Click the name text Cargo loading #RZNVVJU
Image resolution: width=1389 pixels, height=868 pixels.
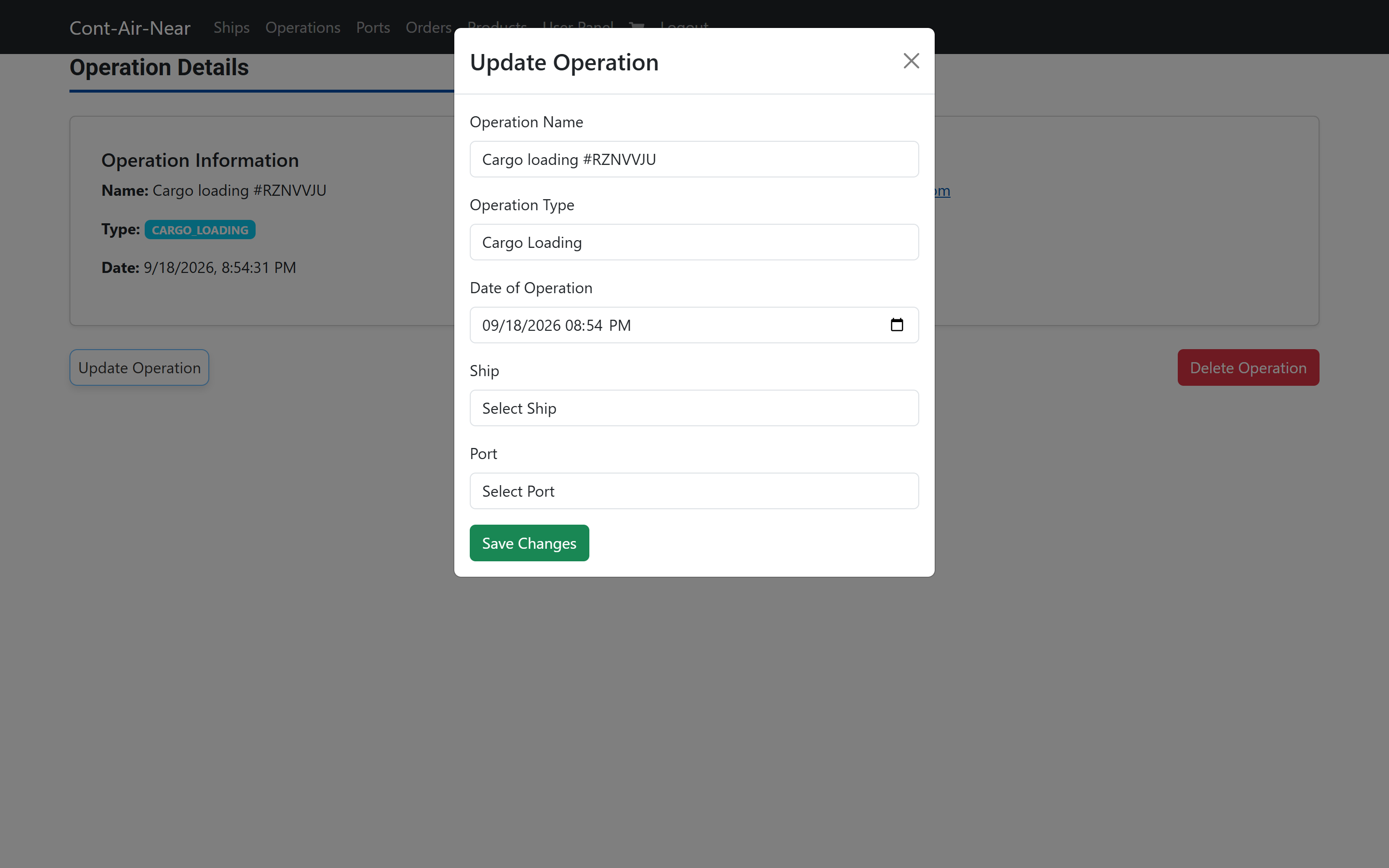(239, 190)
